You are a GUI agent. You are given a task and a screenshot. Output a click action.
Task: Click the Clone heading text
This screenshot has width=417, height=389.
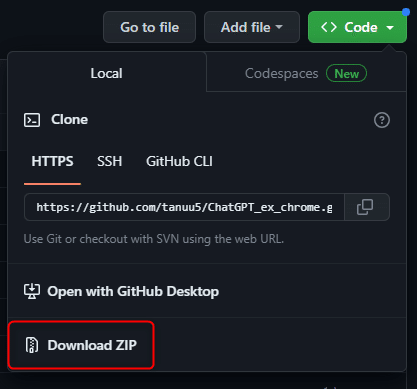[69, 119]
